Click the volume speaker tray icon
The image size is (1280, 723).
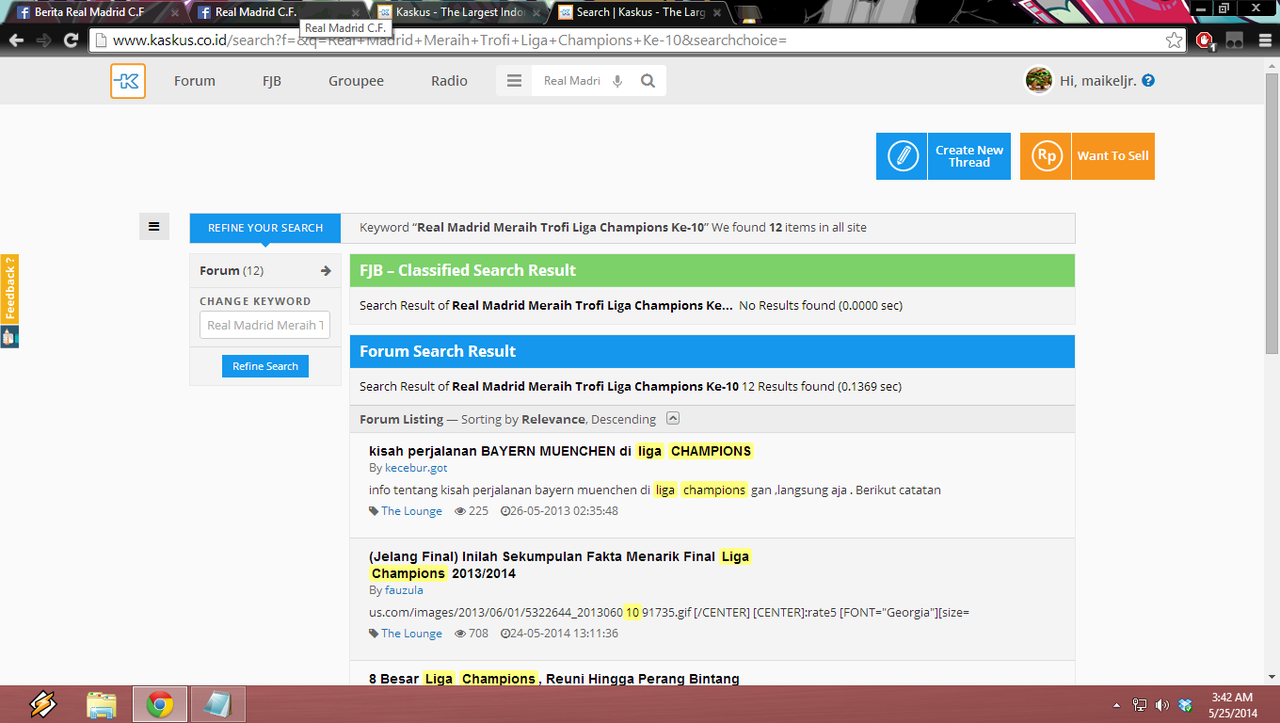tap(1162, 705)
